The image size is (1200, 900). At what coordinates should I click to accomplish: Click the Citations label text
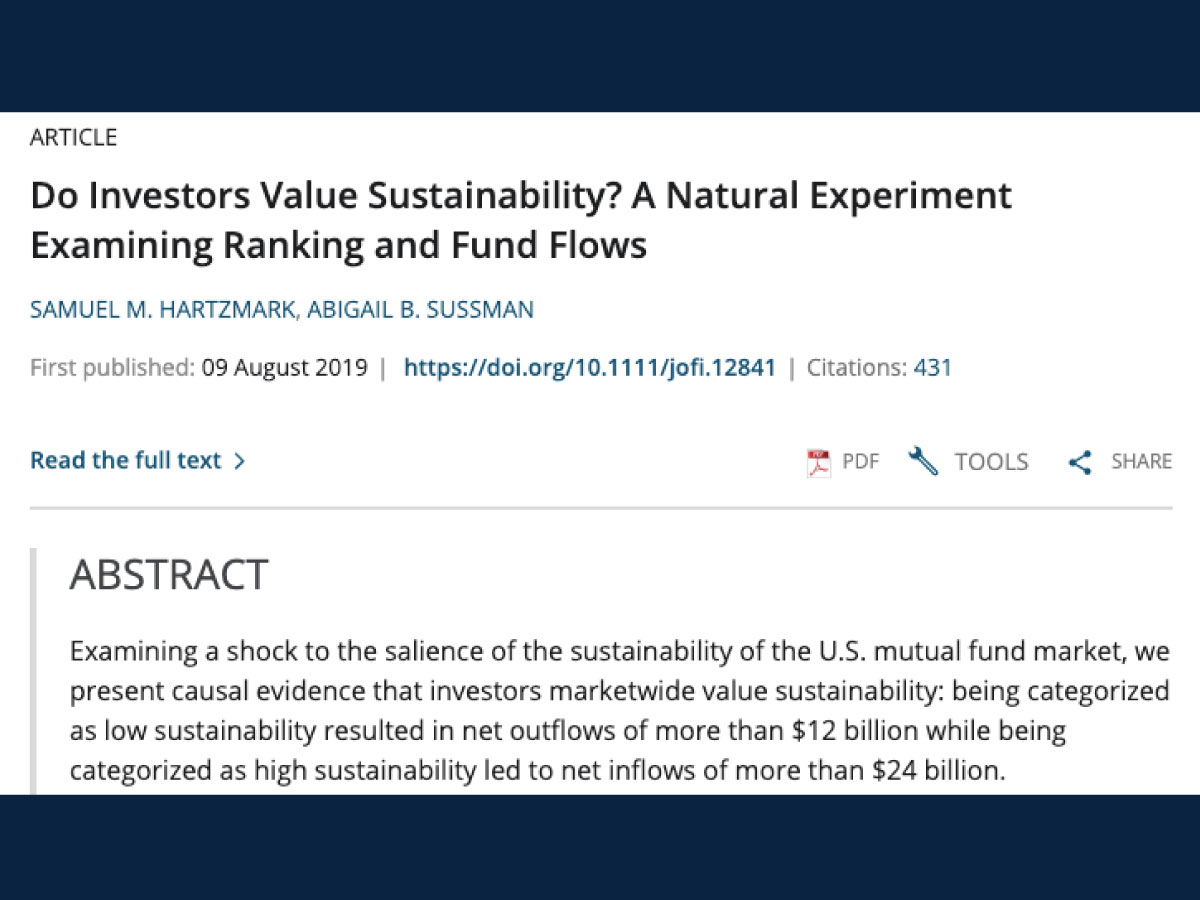point(857,367)
